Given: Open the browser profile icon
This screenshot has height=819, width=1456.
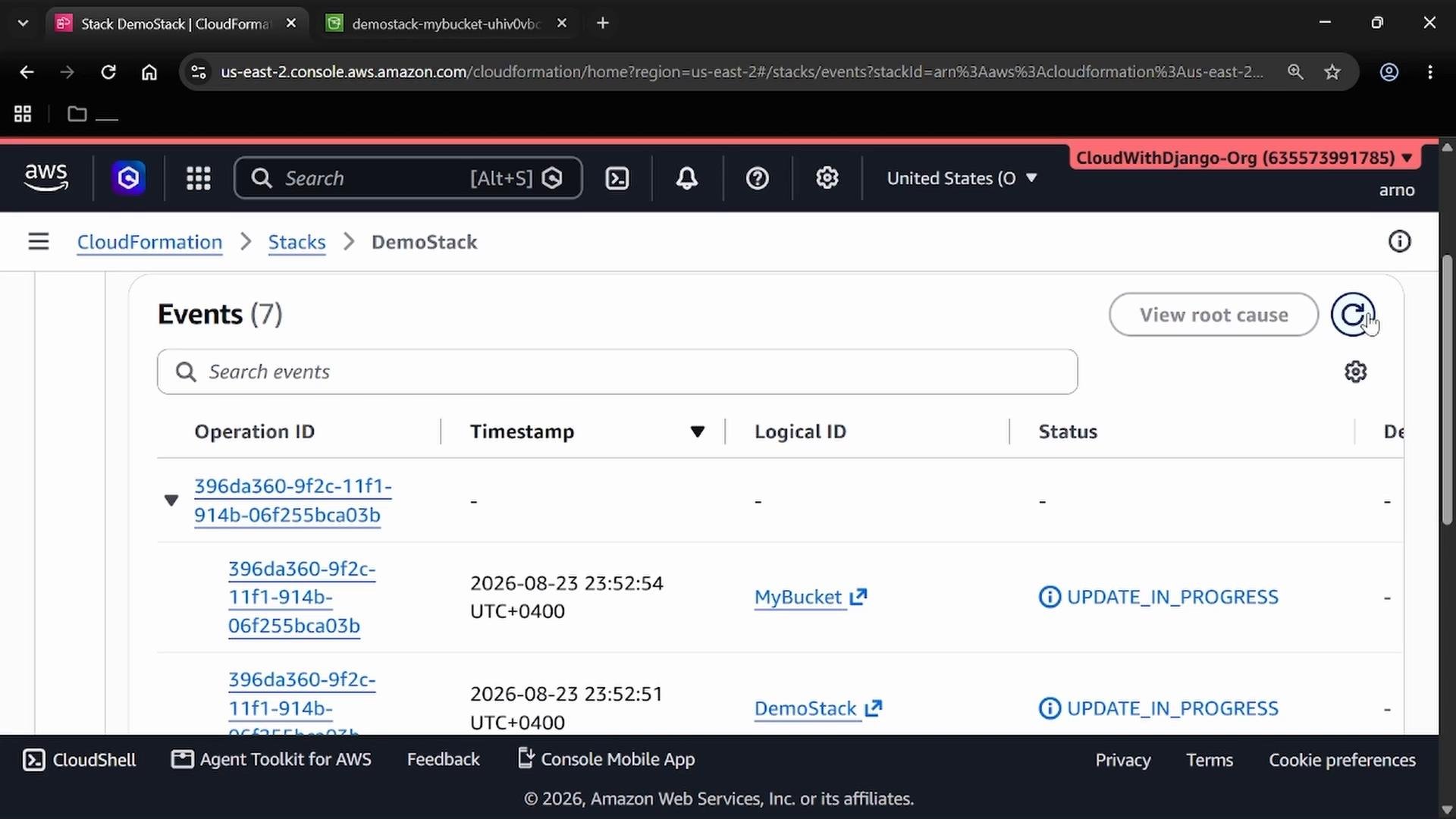Looking at the screenshot, I should (x=1389, y=72).
